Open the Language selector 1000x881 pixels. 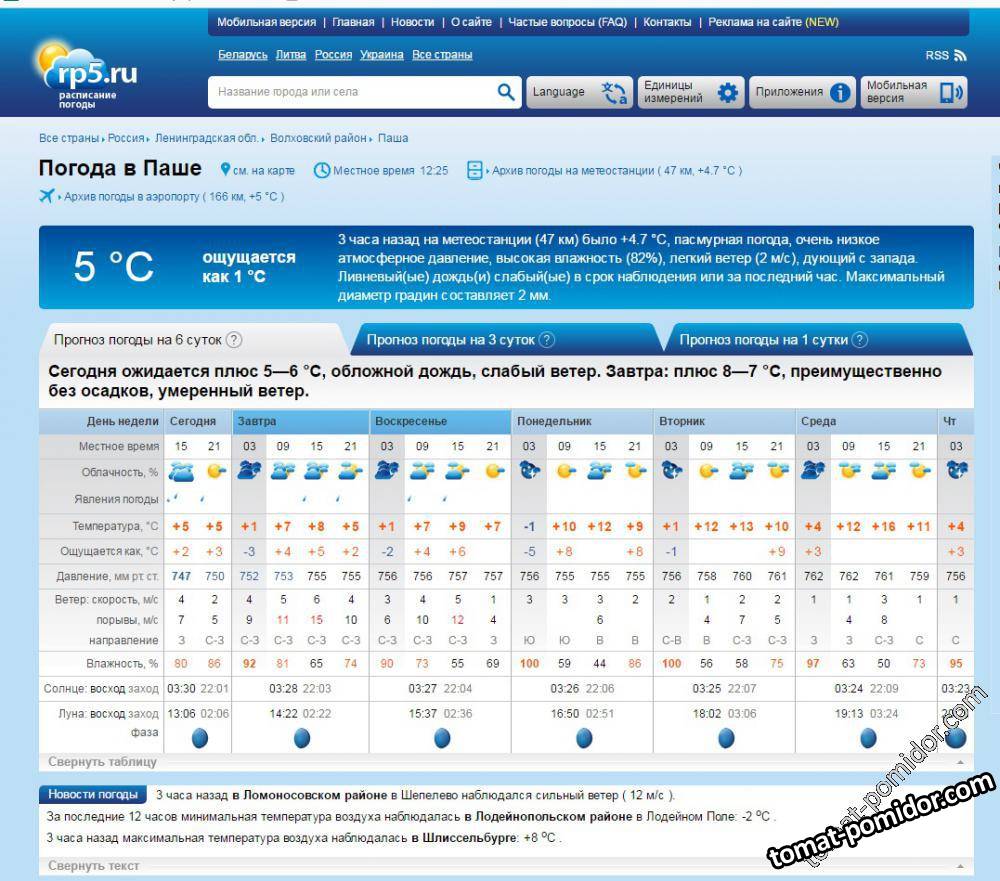click(579, 92)
